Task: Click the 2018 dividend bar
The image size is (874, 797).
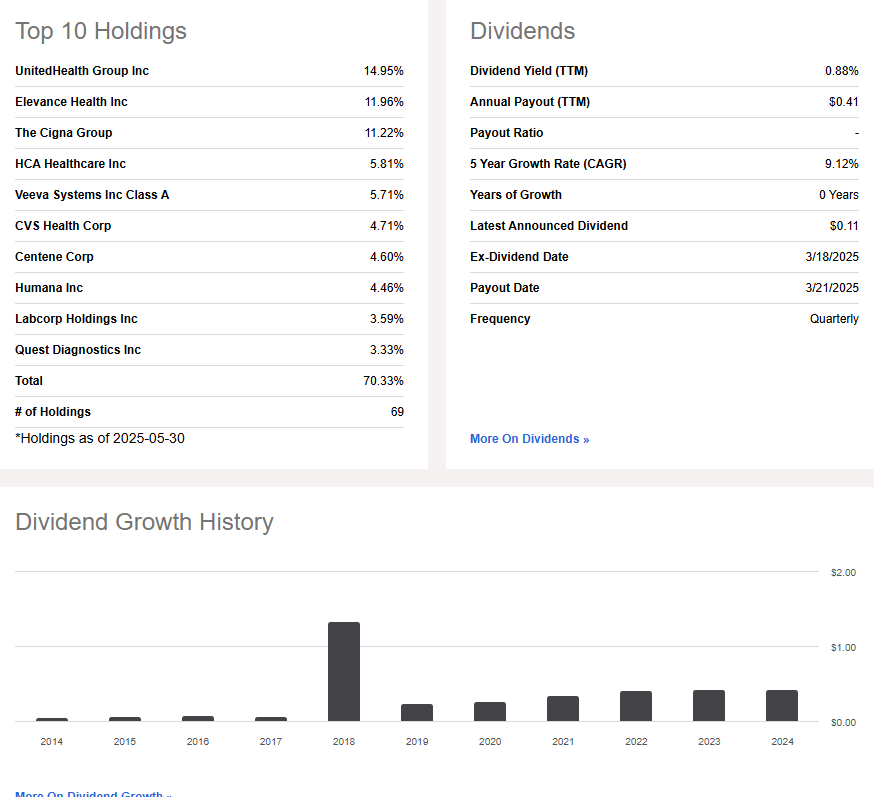Action: click(344, 670)
